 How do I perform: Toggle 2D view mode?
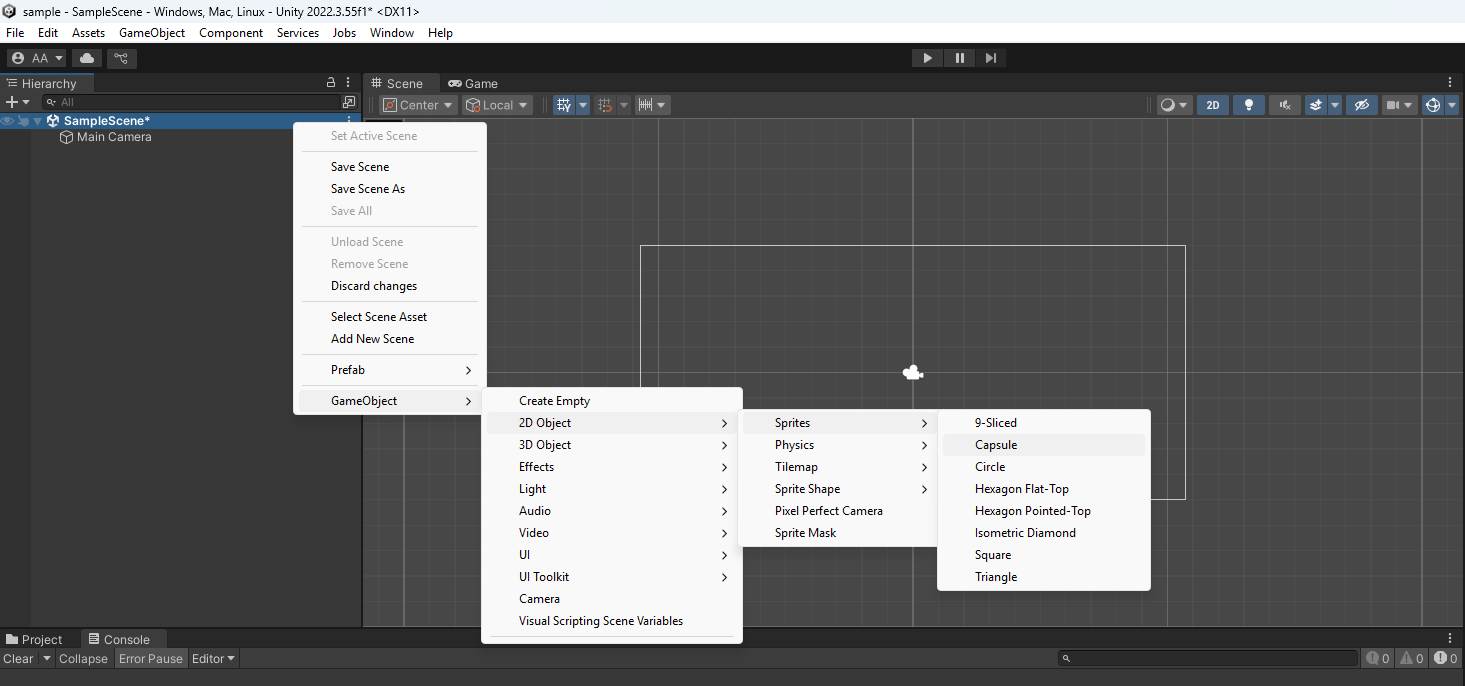point(1213,105)
